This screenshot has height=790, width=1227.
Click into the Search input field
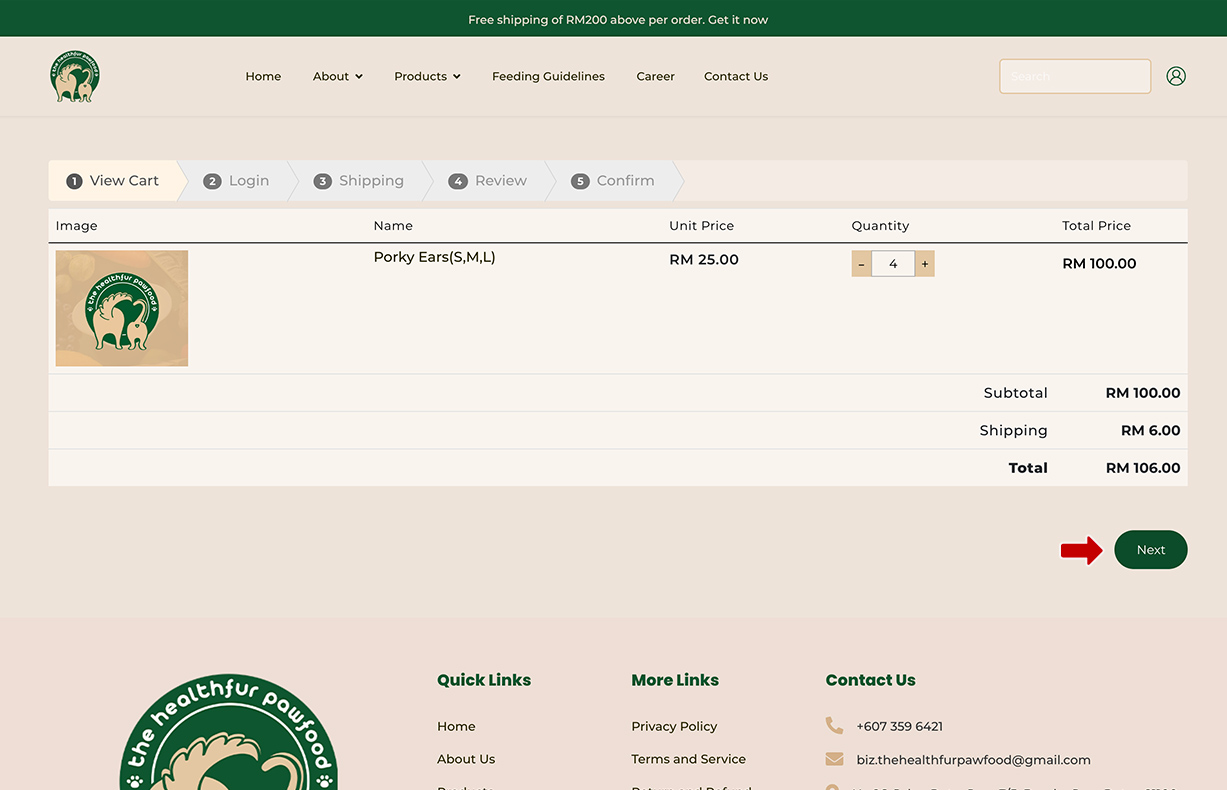1074,76
